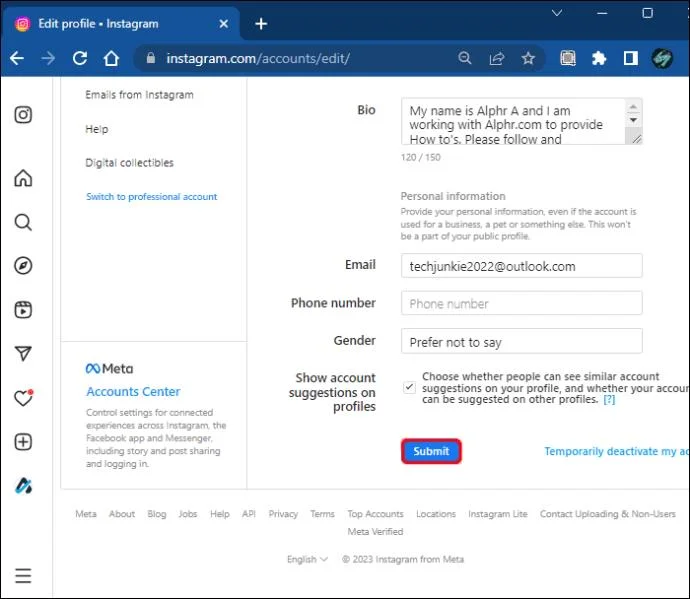Open Locations footer link
The height and width of the screenshot is (599, 690).
436,514
